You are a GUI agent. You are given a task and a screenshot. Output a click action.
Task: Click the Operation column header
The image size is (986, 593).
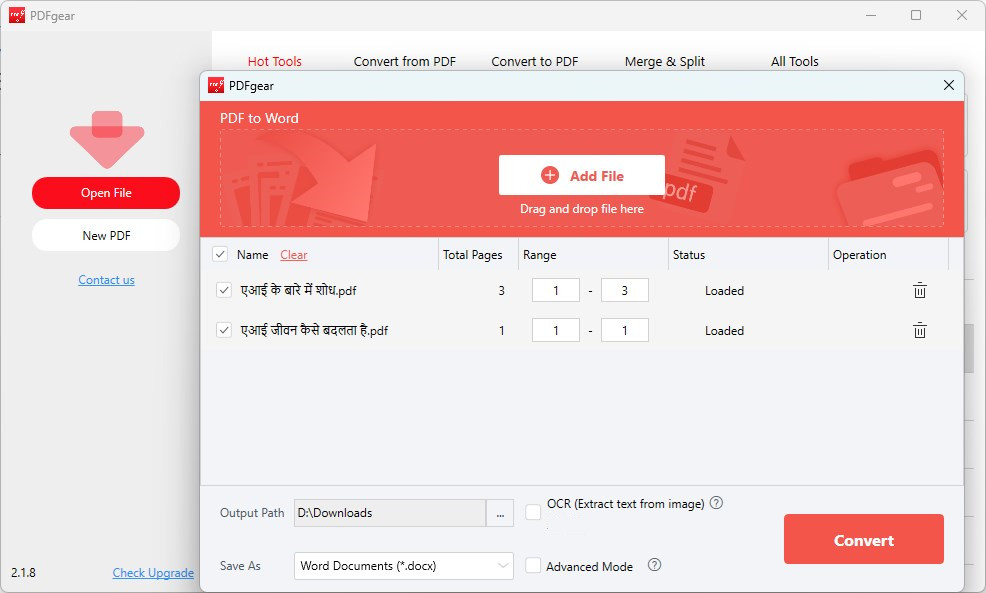(859, 255)
